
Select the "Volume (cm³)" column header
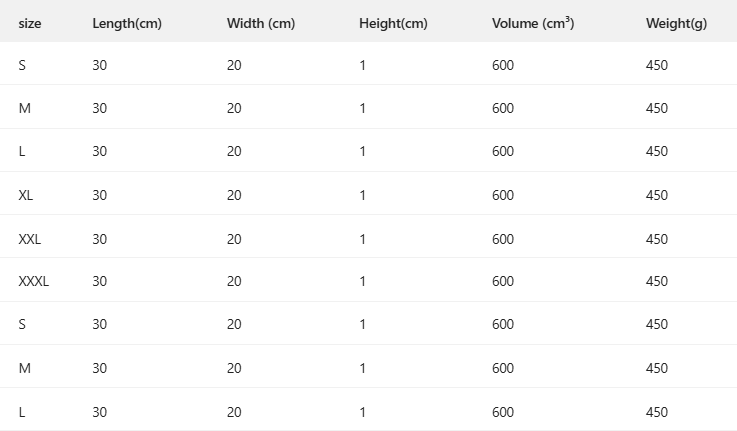pyautogui.click(x=533, y=23)
